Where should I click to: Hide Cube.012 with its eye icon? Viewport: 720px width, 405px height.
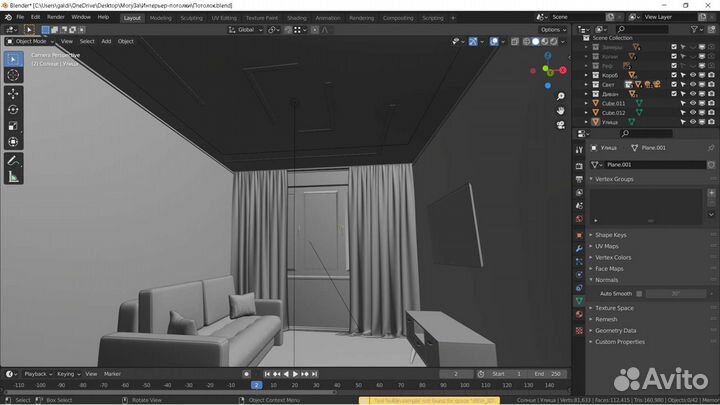click(x=692, y=112)
